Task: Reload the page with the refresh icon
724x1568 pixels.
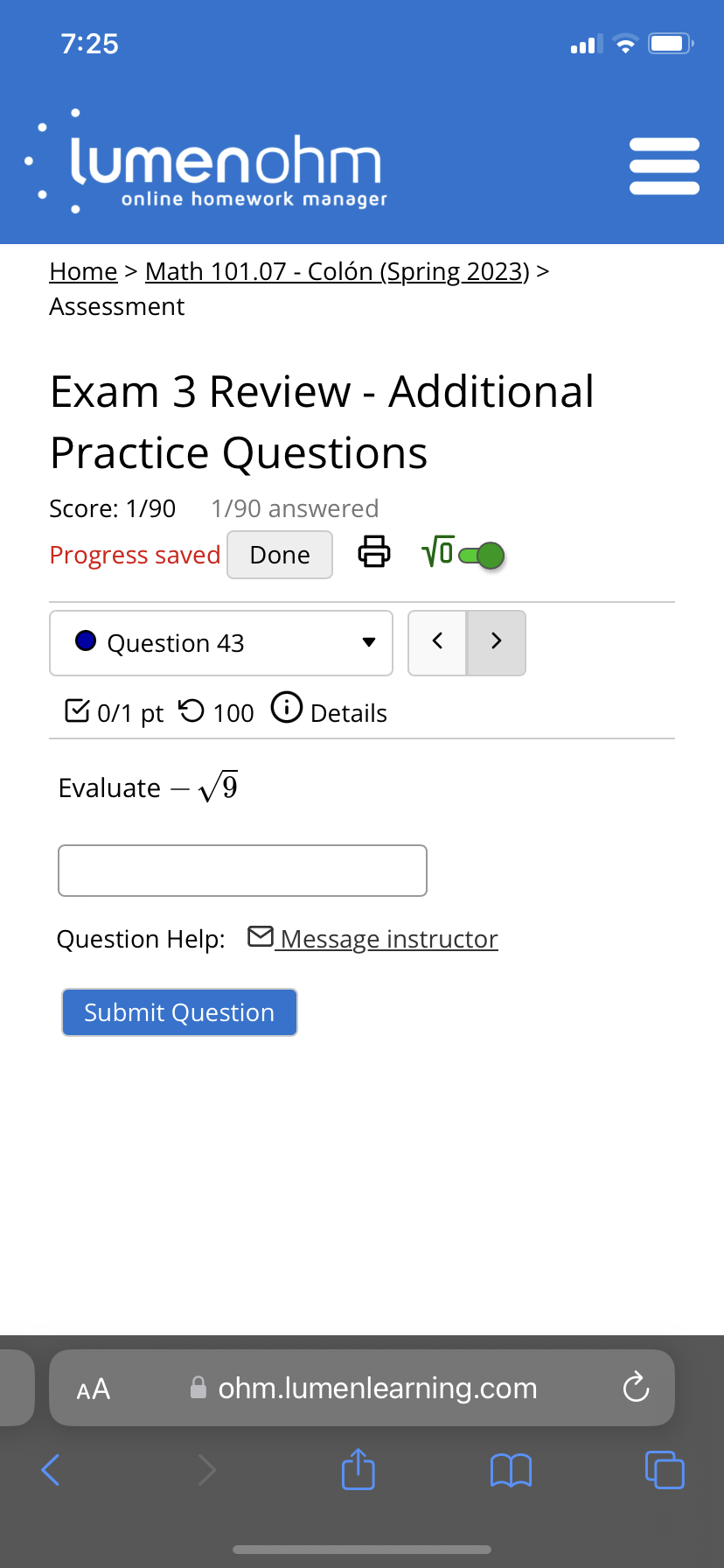Action: click(x=636, y=1387)
